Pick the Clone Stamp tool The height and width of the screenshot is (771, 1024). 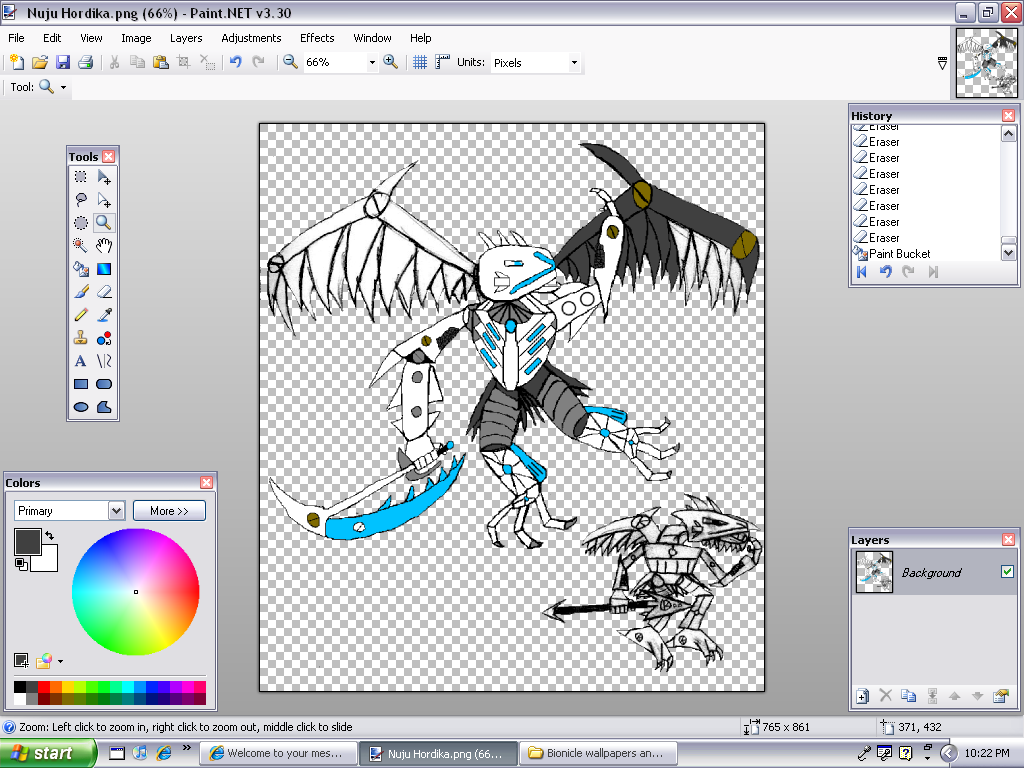click(x=81, y=338)
